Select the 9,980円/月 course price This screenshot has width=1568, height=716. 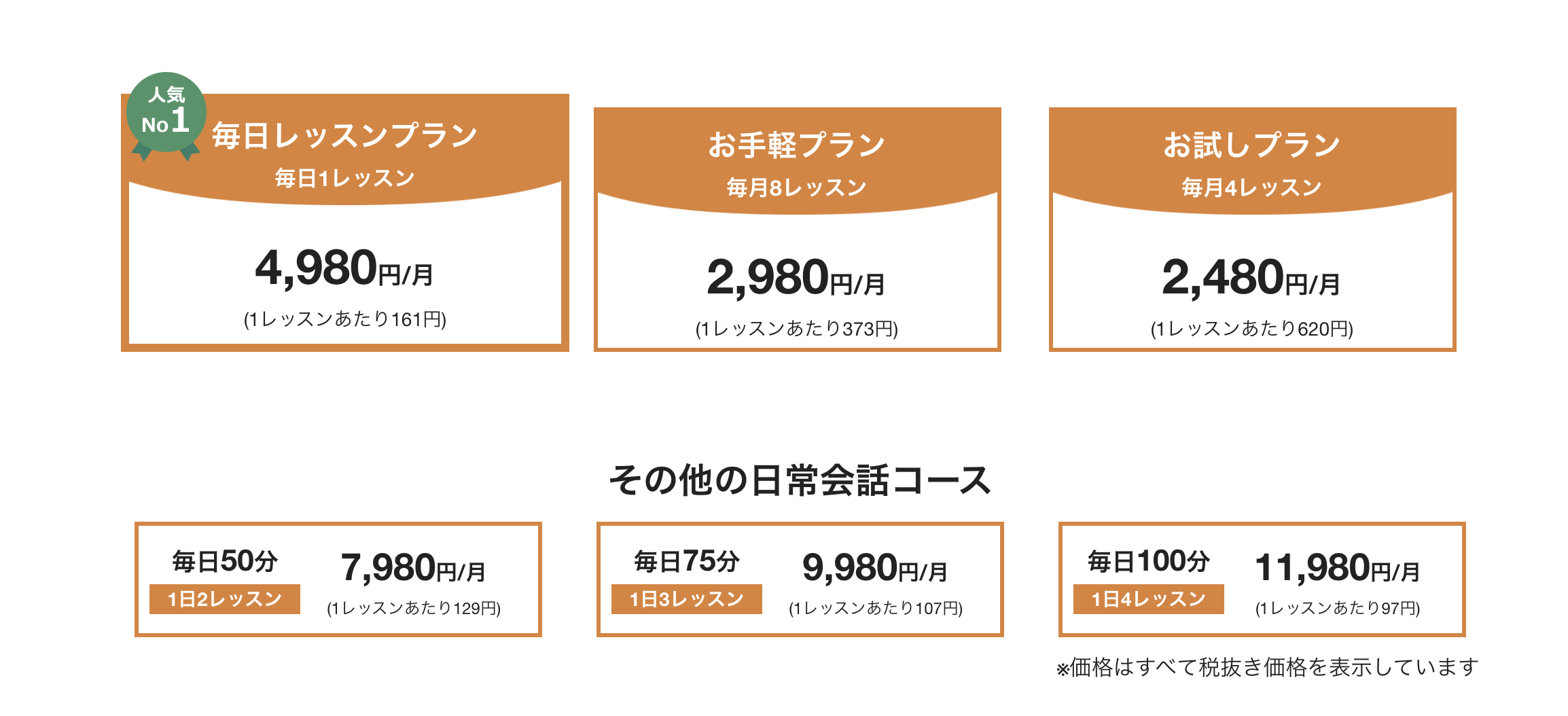(875, 569)
